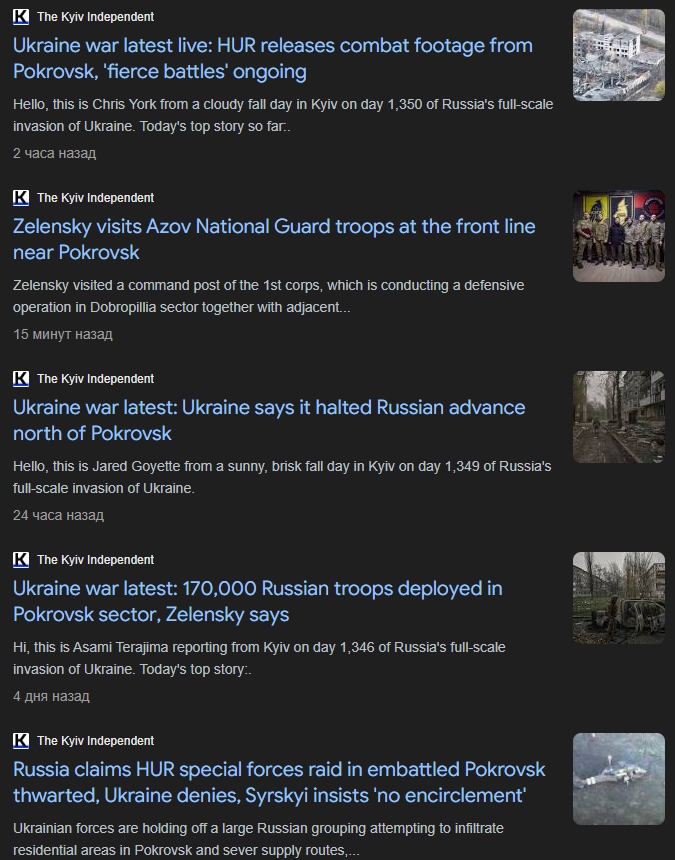This screenshot has width=675, height=860.
Task: Open destroyed buildings aerial thumbnail of first article
Action: coord(619,55)
